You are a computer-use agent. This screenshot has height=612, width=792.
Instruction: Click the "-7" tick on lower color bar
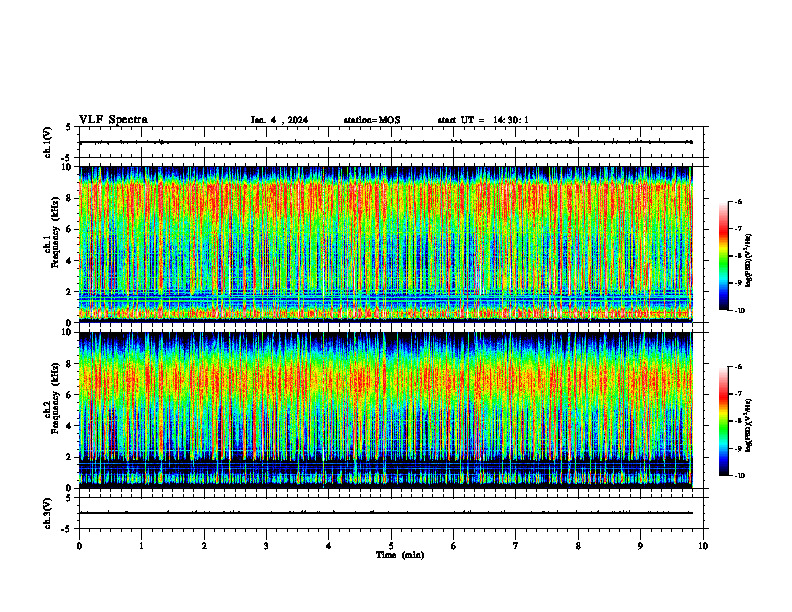738,394
